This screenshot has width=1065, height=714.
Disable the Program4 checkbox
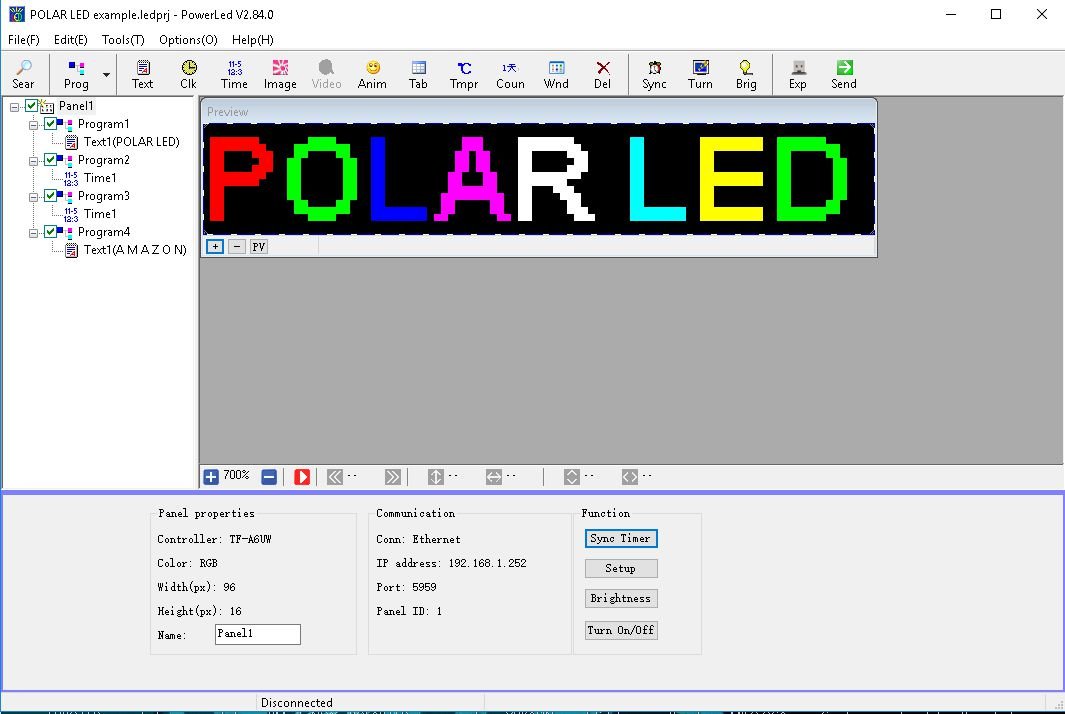(x=52, y=231)
